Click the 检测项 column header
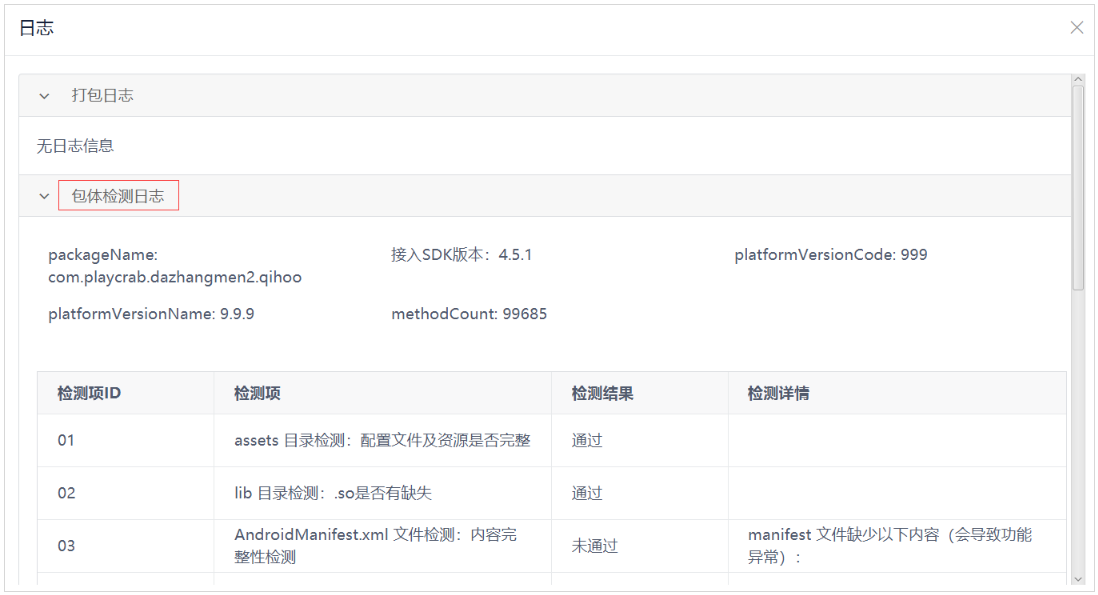This screenshot has height=595, width=1098. coord(257,393)
